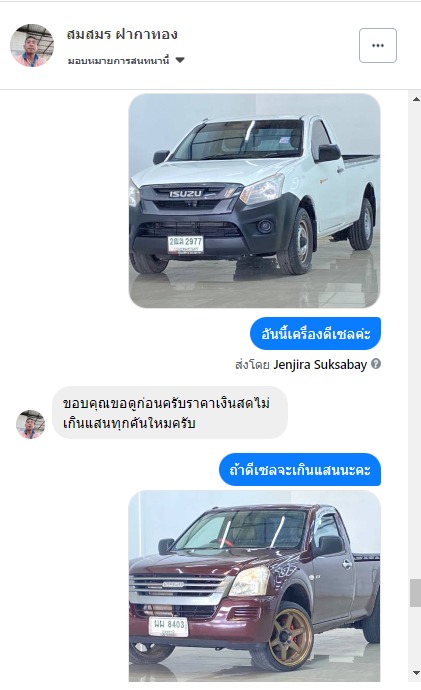Click the help icon beside Jenjira Suksabay
This screenshot has height=690, width=421.
(x=376, y=364)
